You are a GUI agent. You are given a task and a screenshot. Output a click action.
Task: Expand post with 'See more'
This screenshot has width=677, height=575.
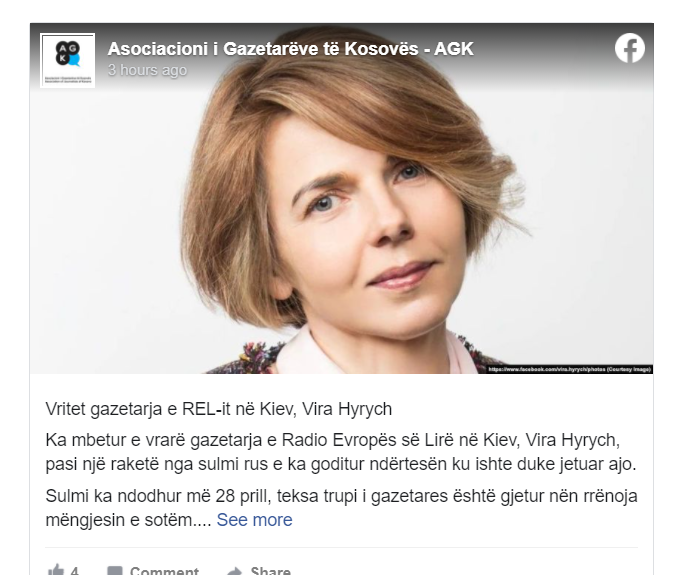click(x=254, y=520)
